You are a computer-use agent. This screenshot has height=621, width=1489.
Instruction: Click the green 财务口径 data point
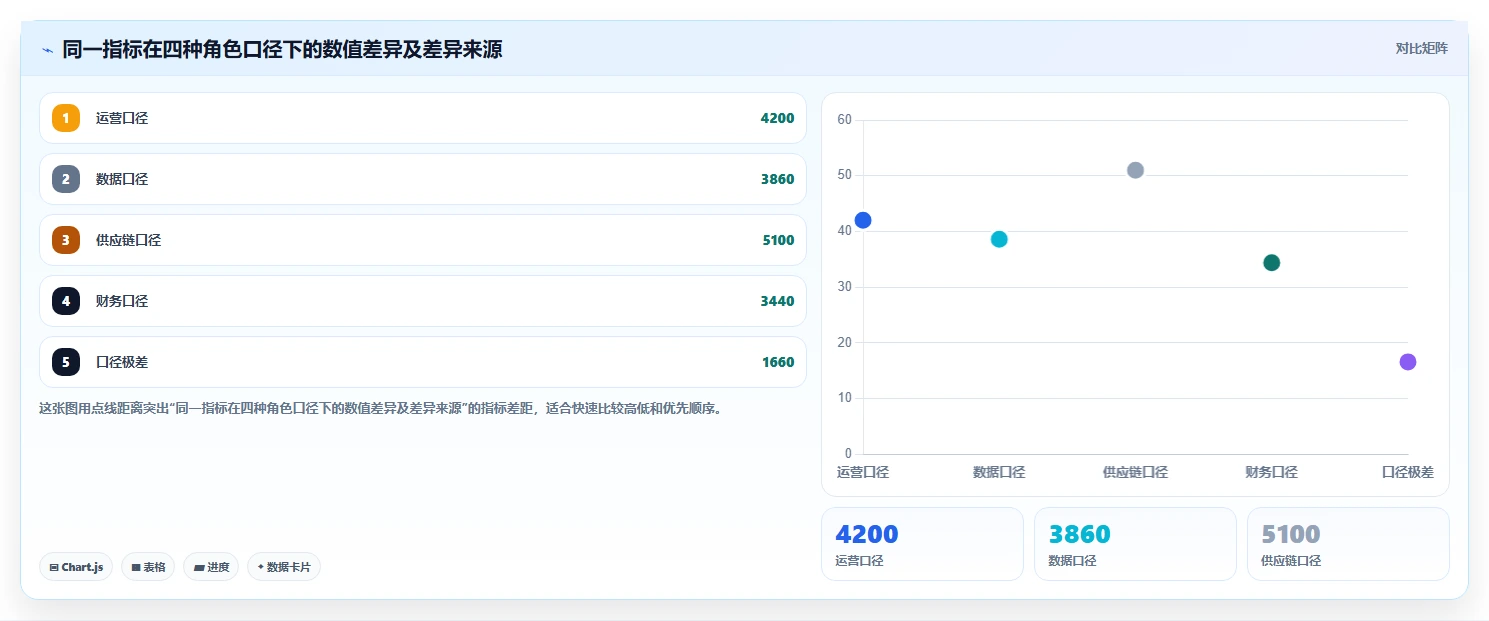point(1272,263)
